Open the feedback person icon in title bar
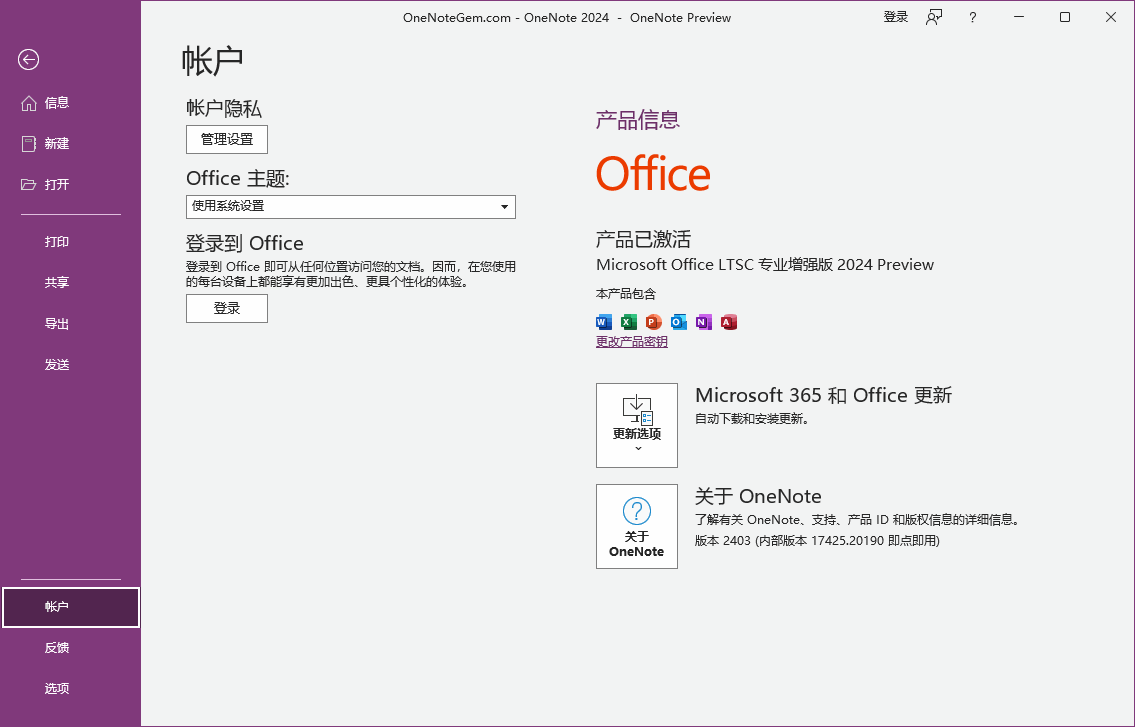Viewport: 1135px width, 727px height. pyautogui.click(x=934, y=17)
